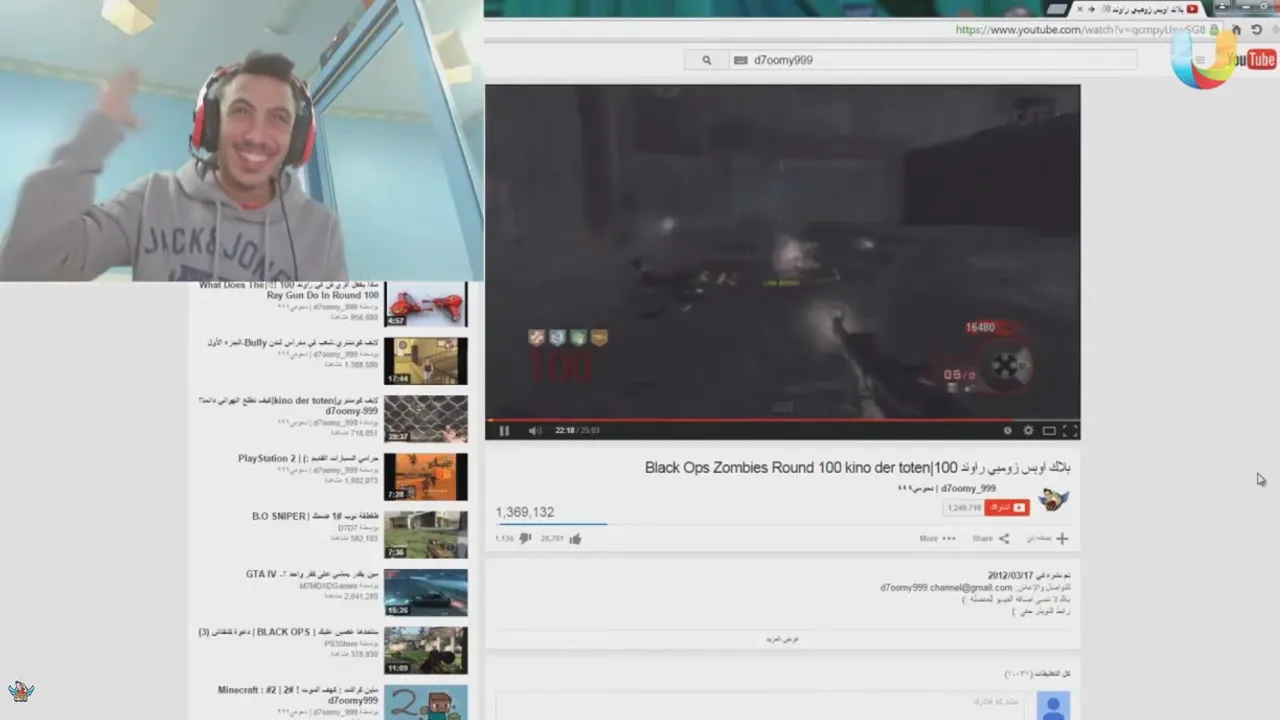Screen dimensions: 1280x720
Task: Click the search magnifier button
Action: (706, 60)
